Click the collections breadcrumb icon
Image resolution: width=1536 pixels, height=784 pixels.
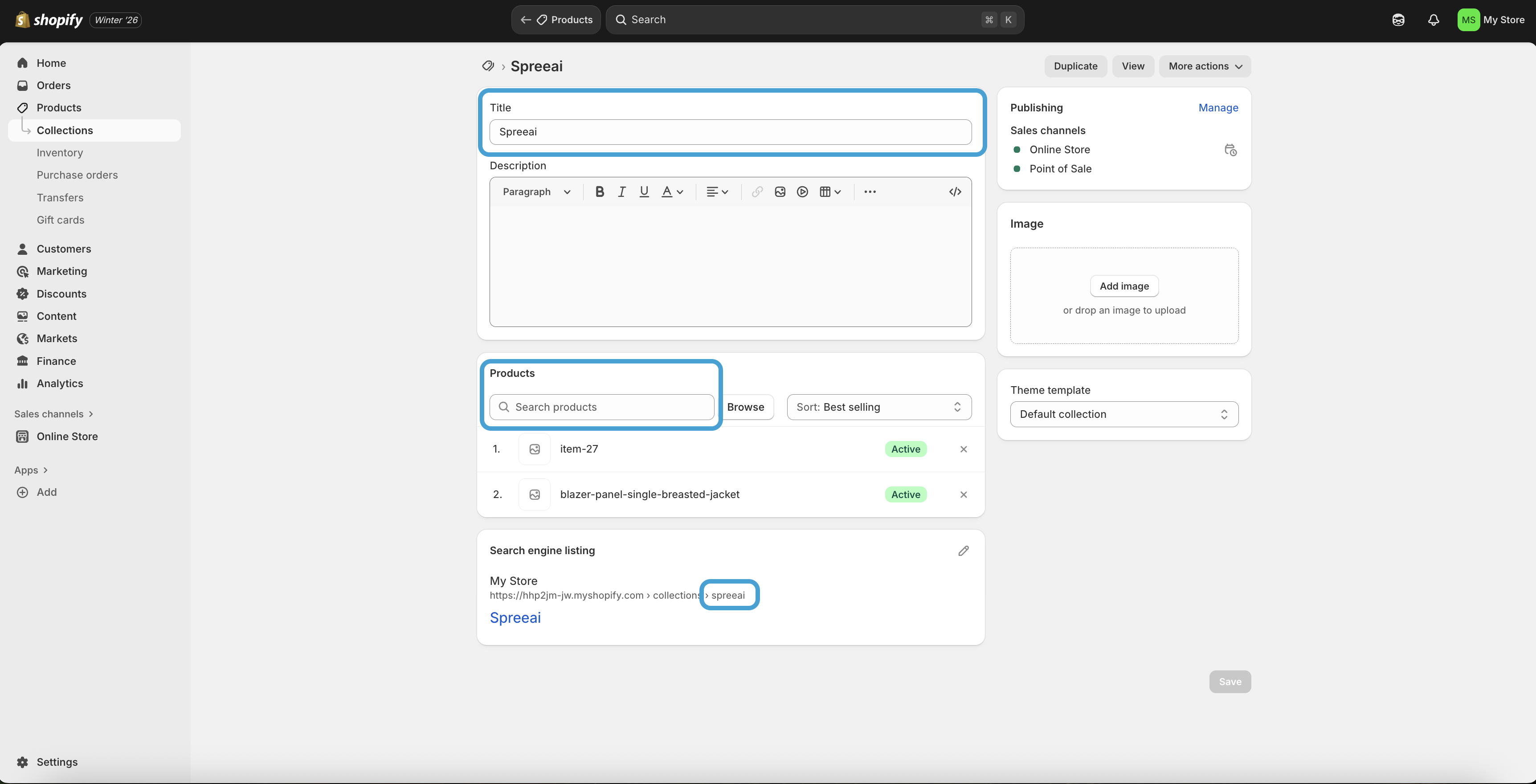[x=488, y=66]
